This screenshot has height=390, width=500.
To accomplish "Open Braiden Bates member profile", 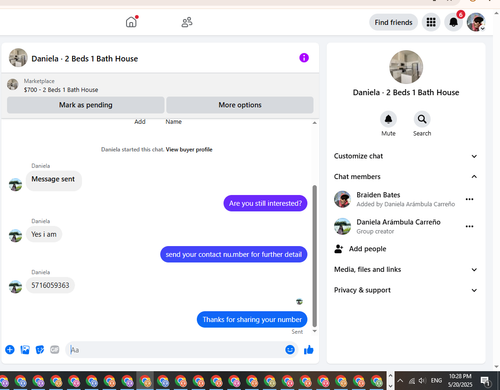I will click(x=394, y=199).
